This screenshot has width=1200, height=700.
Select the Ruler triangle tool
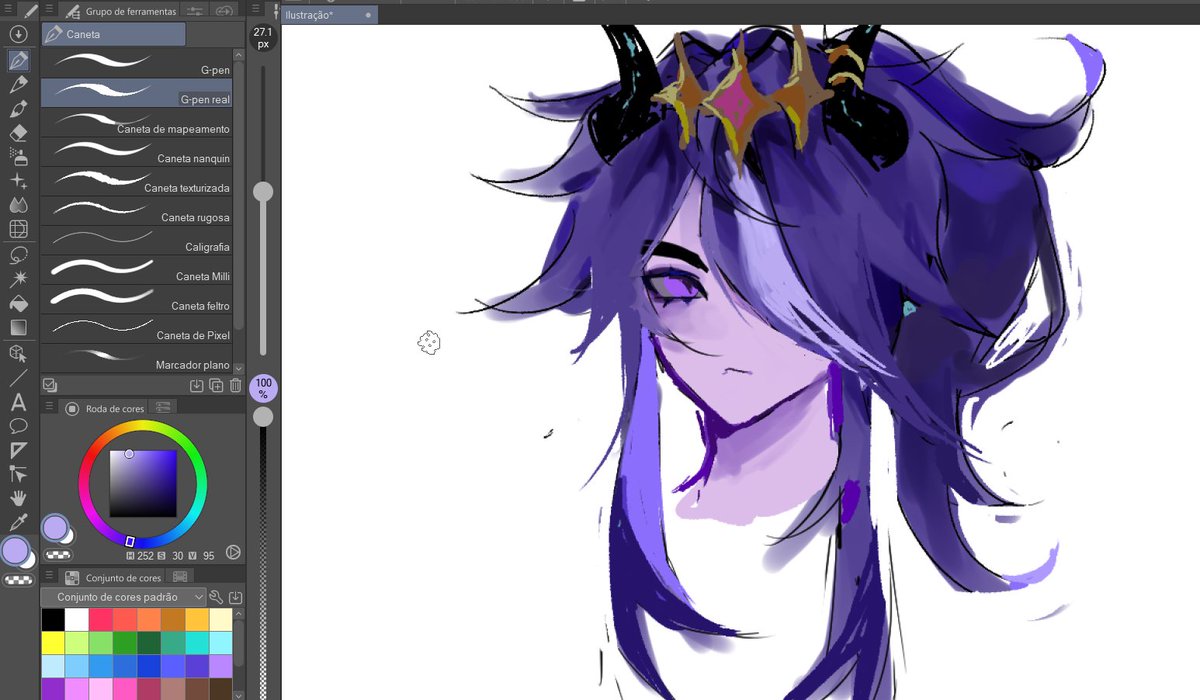(x=18, y=450)
